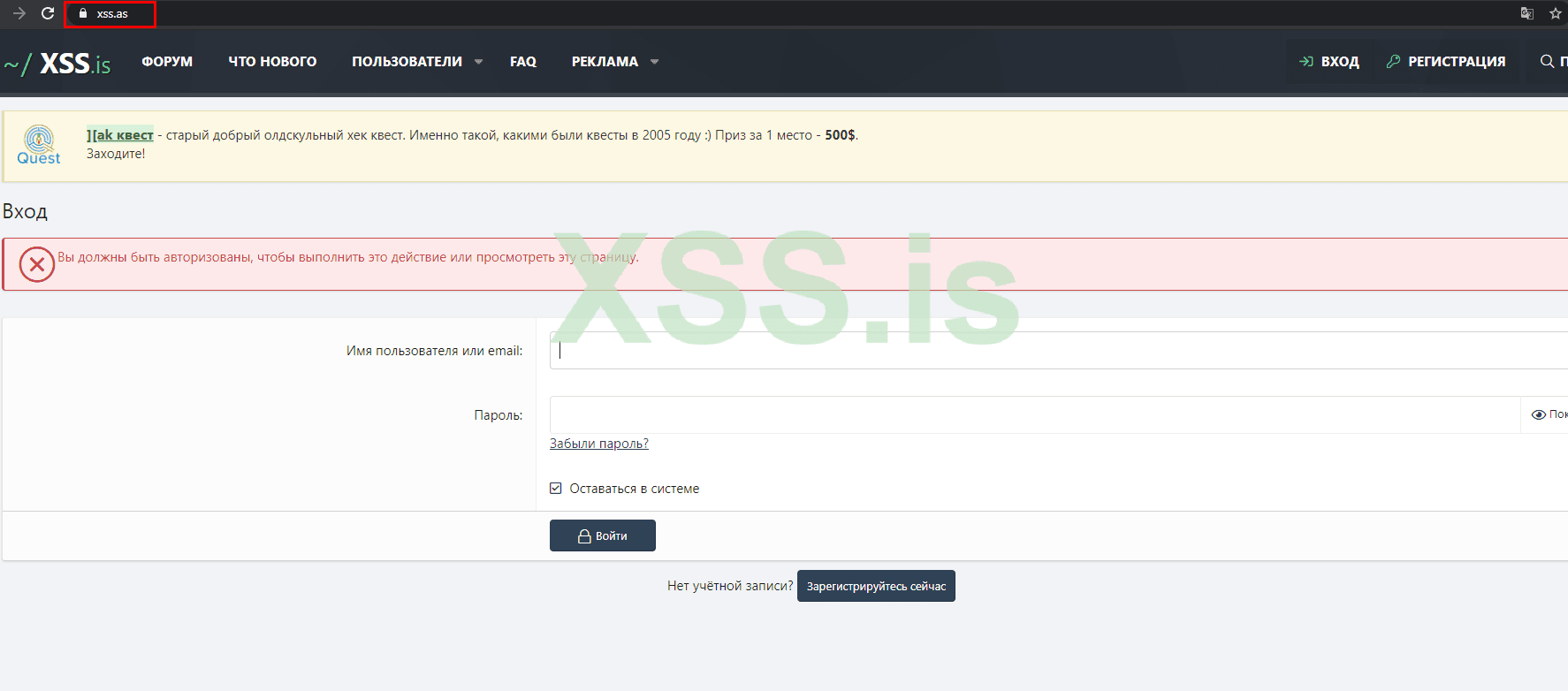Open the РЕКЛАМА menu item
Screen dimensions: 1568x691
[x=605, y=61]
